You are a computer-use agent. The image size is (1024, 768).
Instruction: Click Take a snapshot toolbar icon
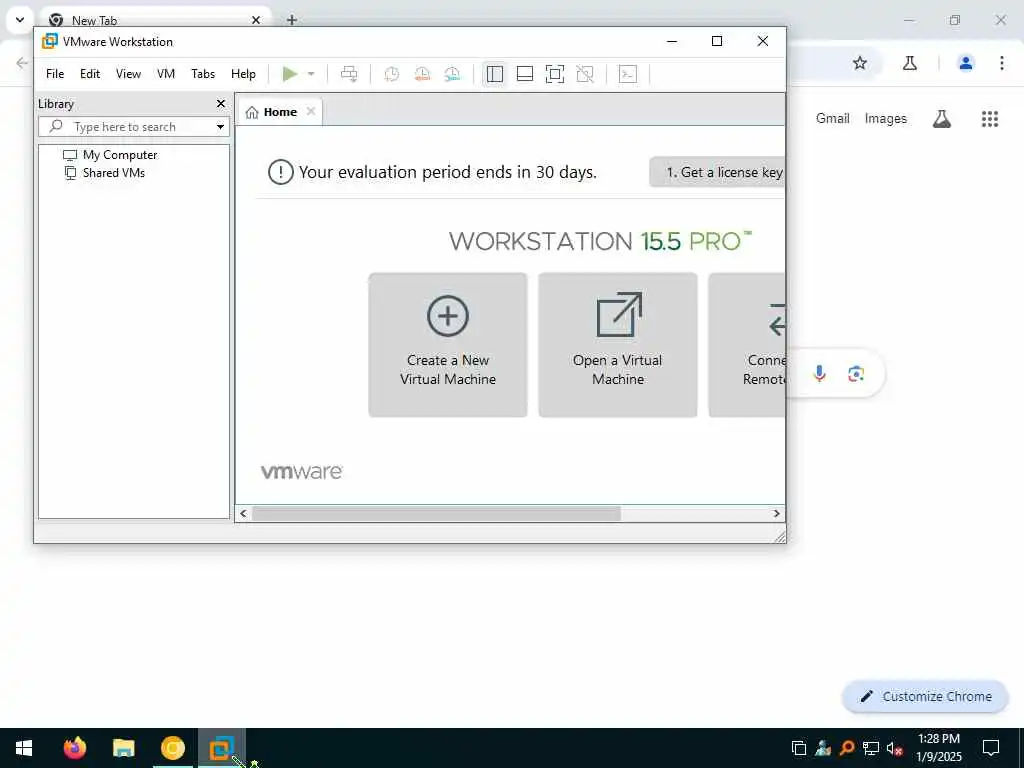click(x=392, y=74)
